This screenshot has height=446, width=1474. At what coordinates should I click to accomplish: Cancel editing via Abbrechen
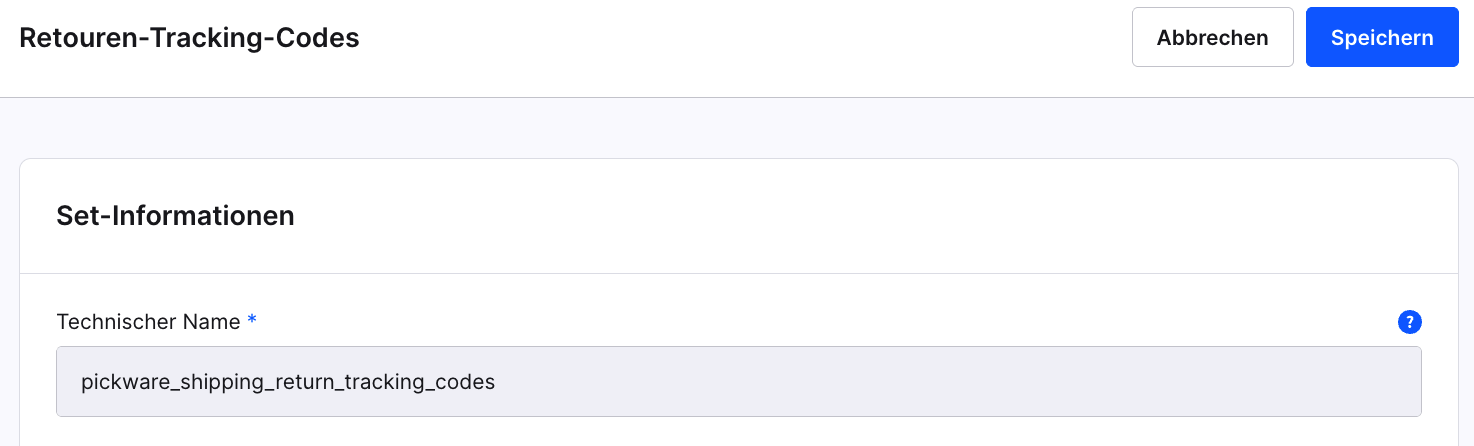click(1212, 38)
